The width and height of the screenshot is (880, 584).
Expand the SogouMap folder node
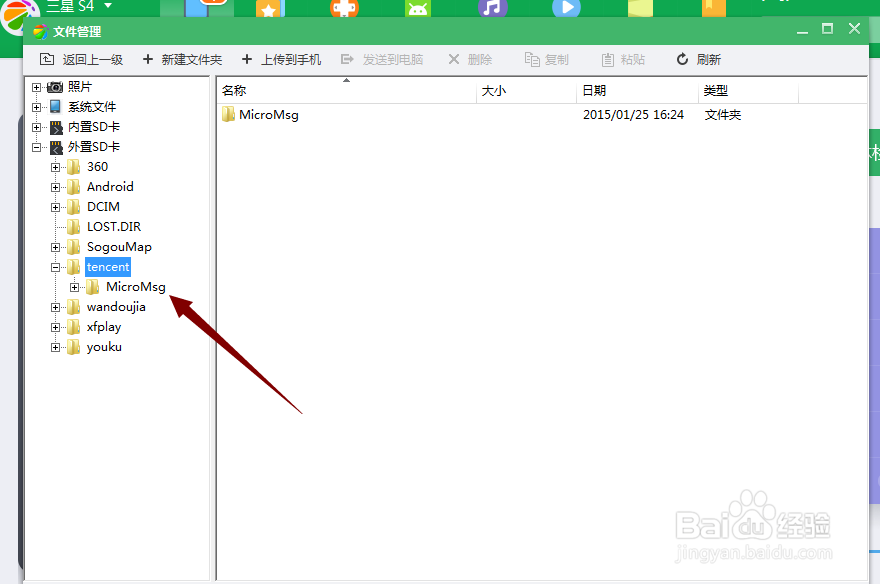point(55,247)
